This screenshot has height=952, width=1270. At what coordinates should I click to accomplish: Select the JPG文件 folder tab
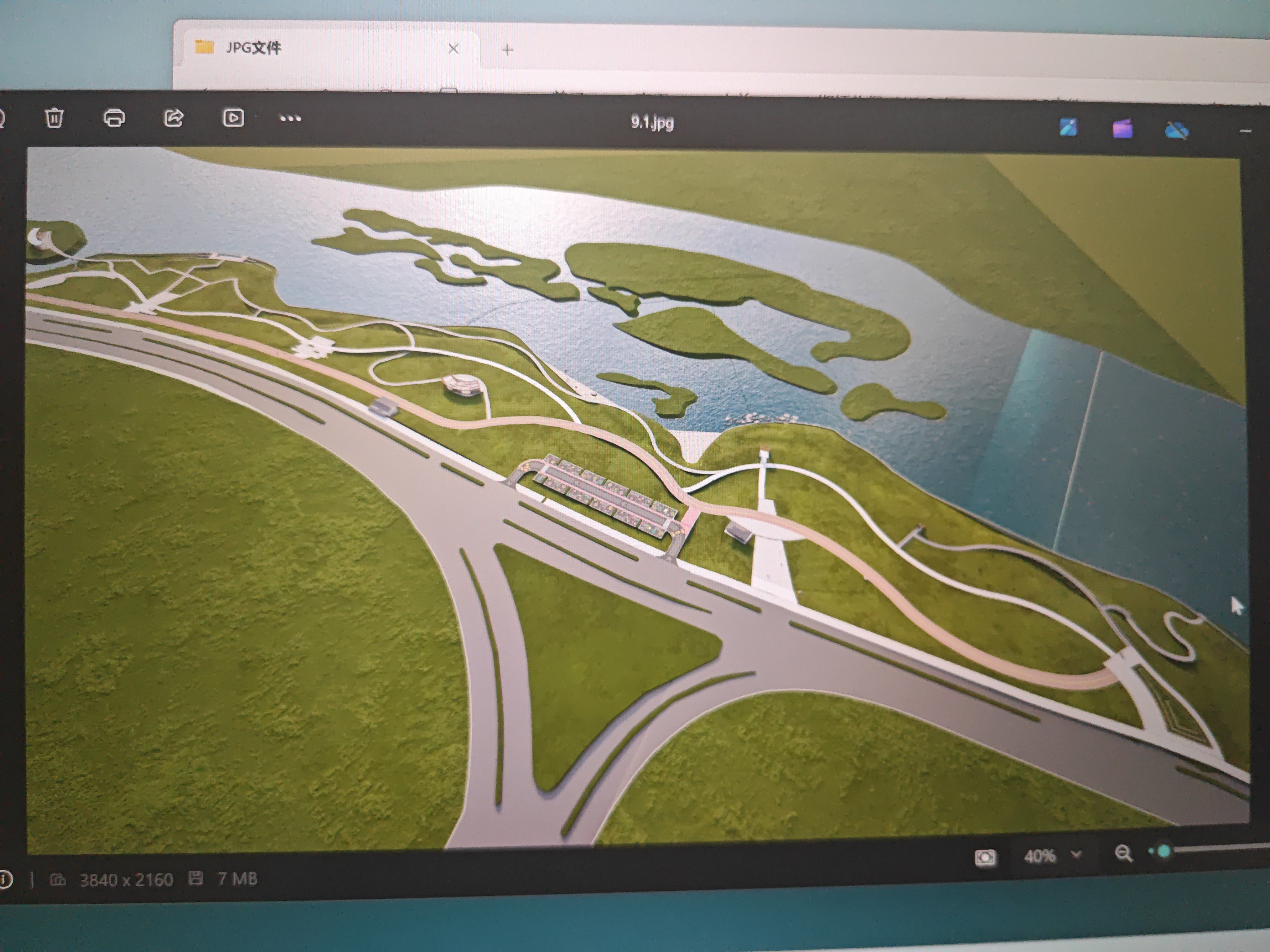pos(253,48)
